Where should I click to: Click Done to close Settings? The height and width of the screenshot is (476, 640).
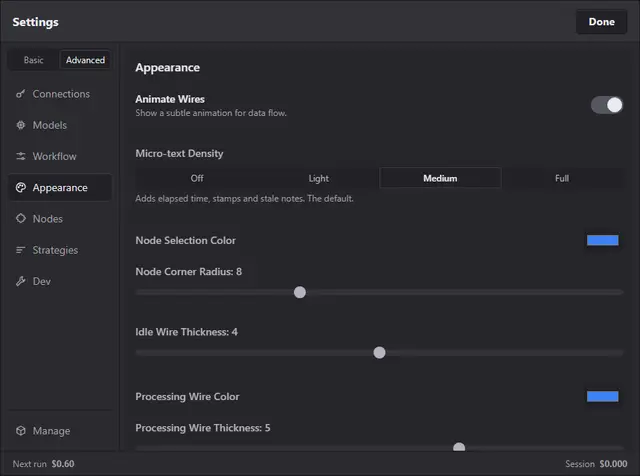click(x=601, y=22)
